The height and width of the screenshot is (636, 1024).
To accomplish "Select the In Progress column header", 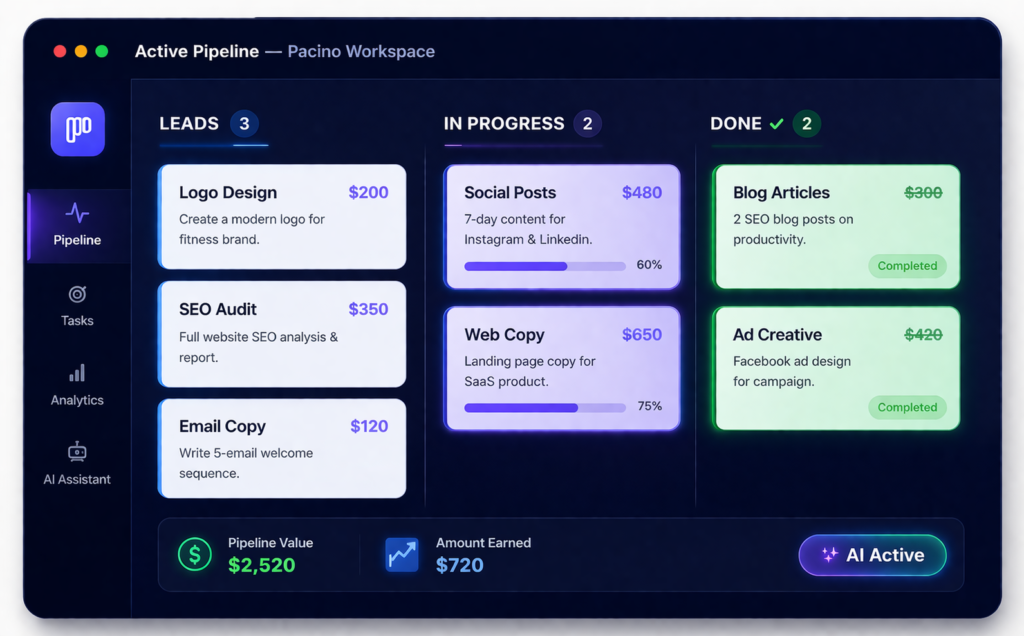I will tap(504, 124).
